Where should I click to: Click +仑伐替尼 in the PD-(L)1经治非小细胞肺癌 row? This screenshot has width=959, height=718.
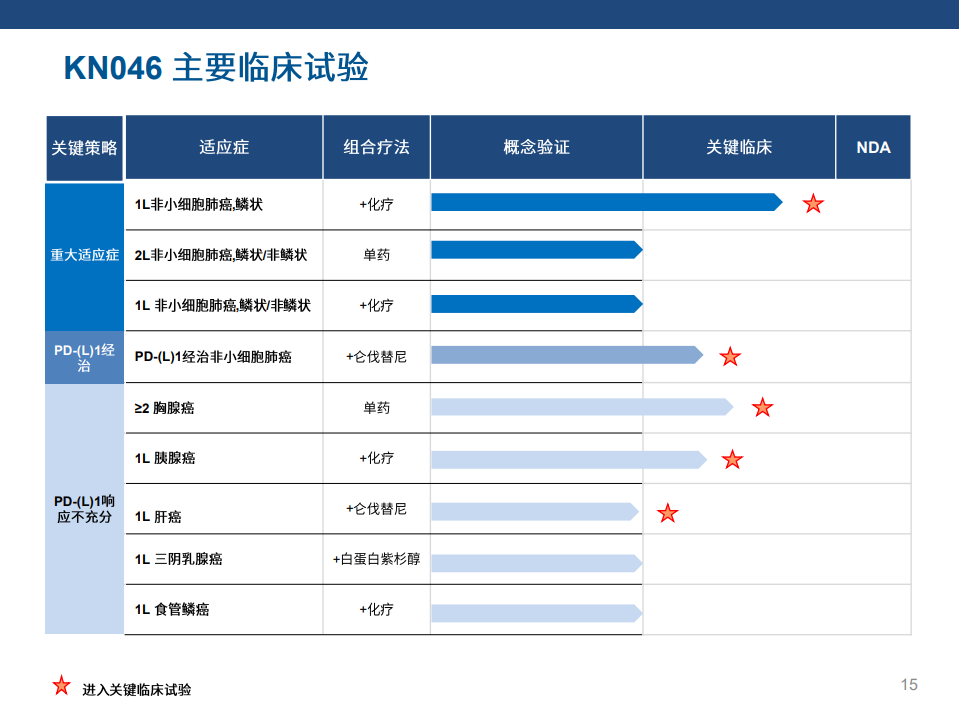click(x=376, y=357)
